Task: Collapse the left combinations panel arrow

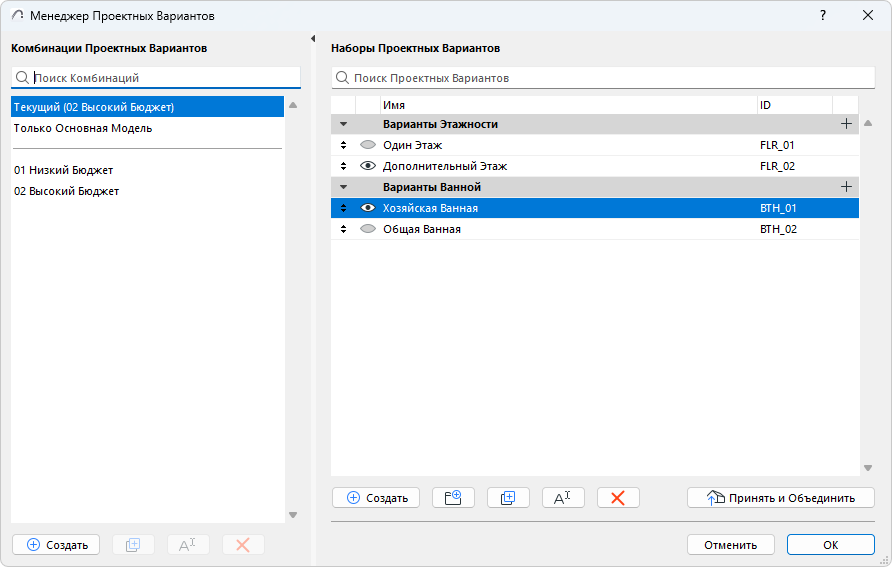Action: click(x=313, y=38)
